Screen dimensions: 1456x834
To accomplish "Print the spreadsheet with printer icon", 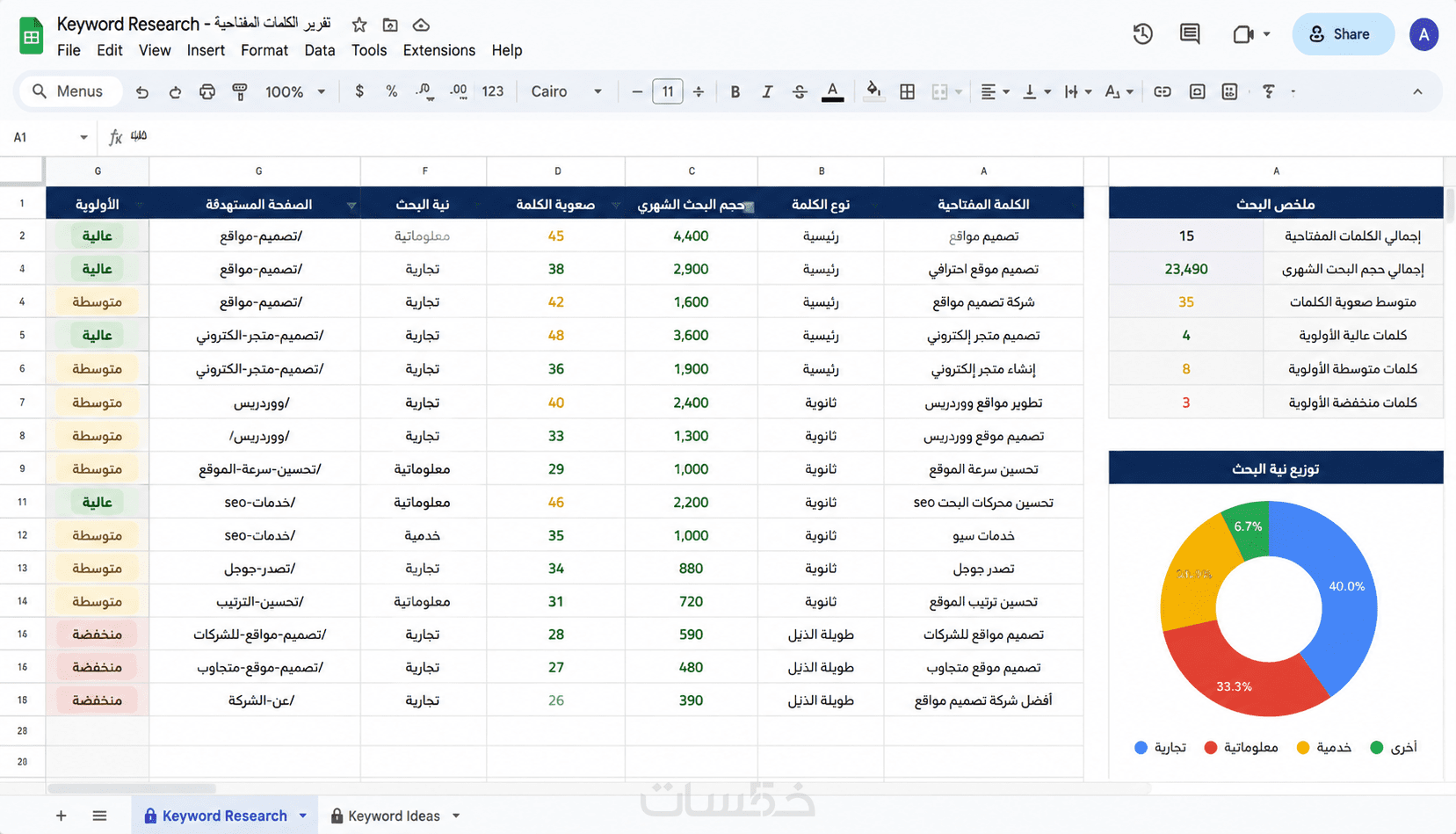I will click(207, 91).
